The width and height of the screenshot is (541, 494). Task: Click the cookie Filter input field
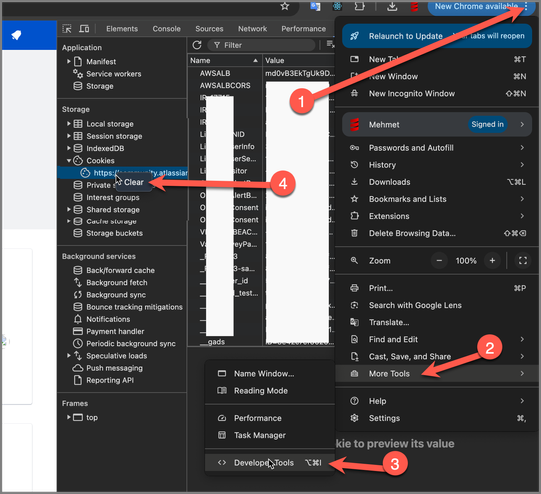[261, 45]
